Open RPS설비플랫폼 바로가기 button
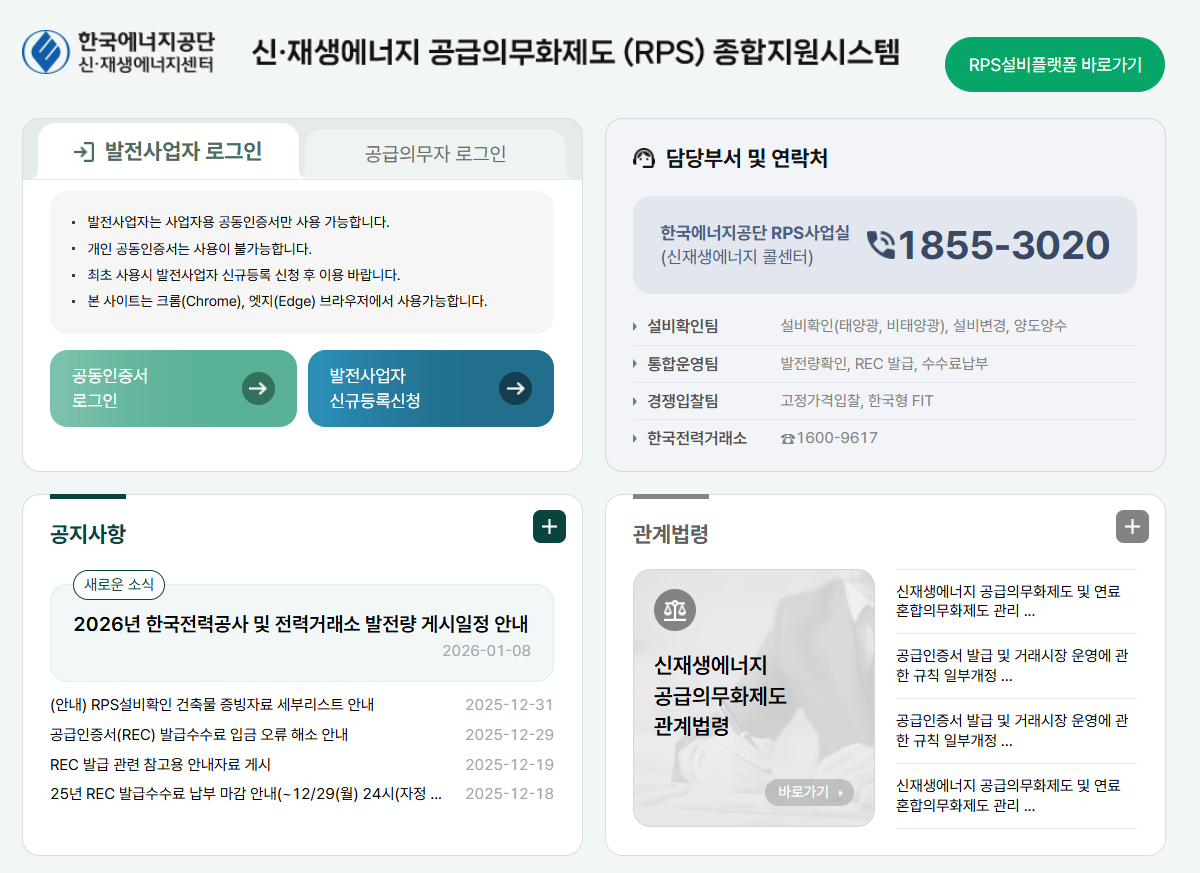Screen dimensions: 1200x873 1055,64
